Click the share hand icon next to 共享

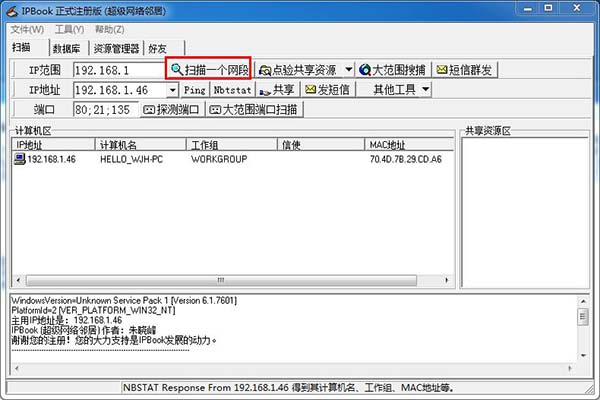pos(265,91)
